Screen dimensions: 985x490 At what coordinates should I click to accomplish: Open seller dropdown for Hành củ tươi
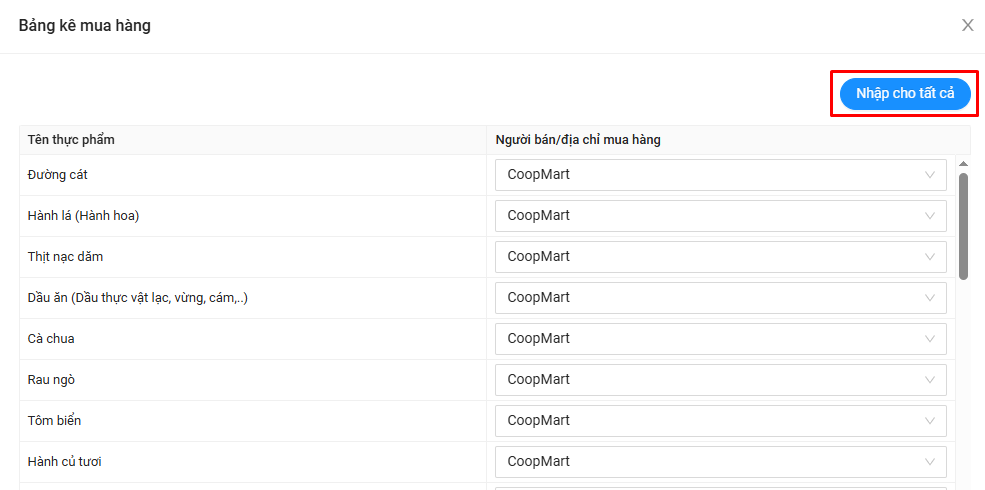click(720, 462)
